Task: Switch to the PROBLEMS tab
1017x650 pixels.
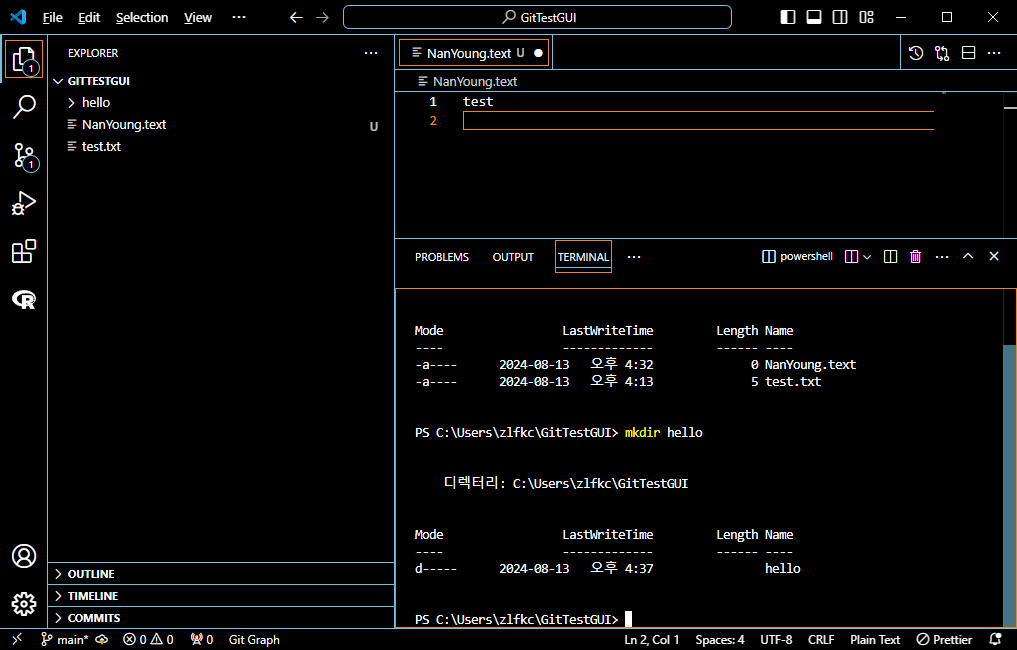Action: click(x=442, y=257)
